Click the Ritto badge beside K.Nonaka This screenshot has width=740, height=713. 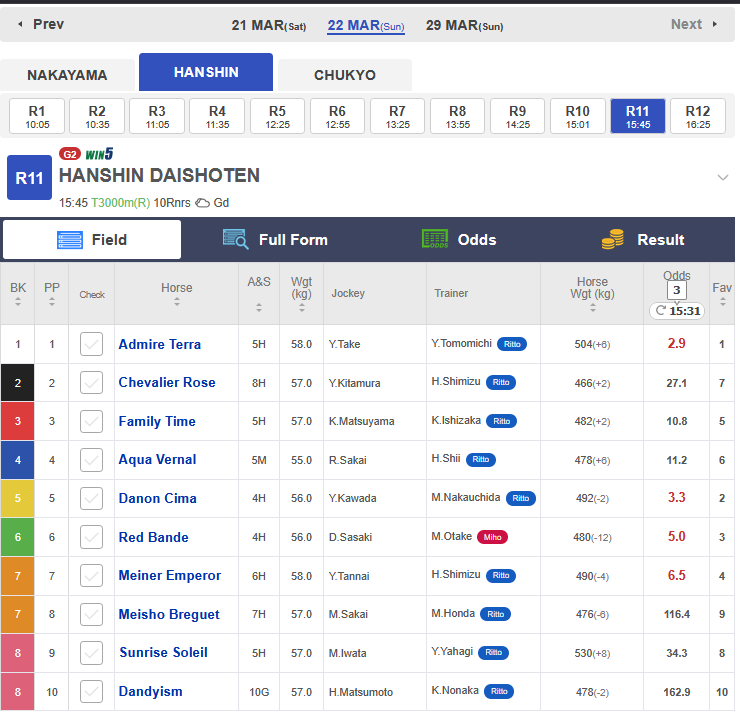[x=499, y=691]
